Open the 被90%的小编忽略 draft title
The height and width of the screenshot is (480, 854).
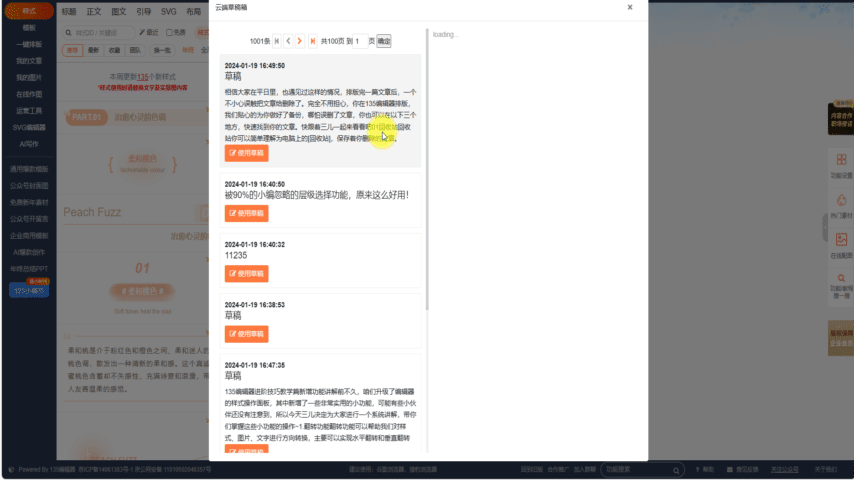pyautogui.click(x=316, y=195)
